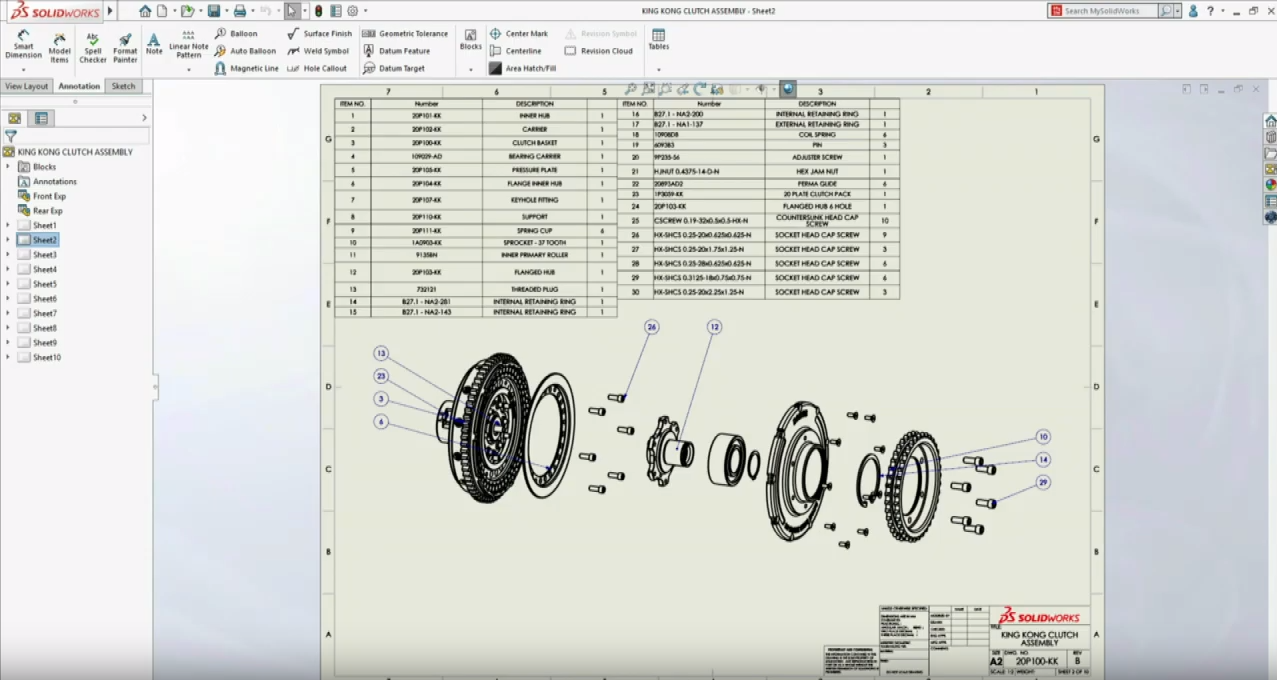Expand the Tables dropdown arrow
This screenshot has width=1277, height=680.
tap(658, 69)
